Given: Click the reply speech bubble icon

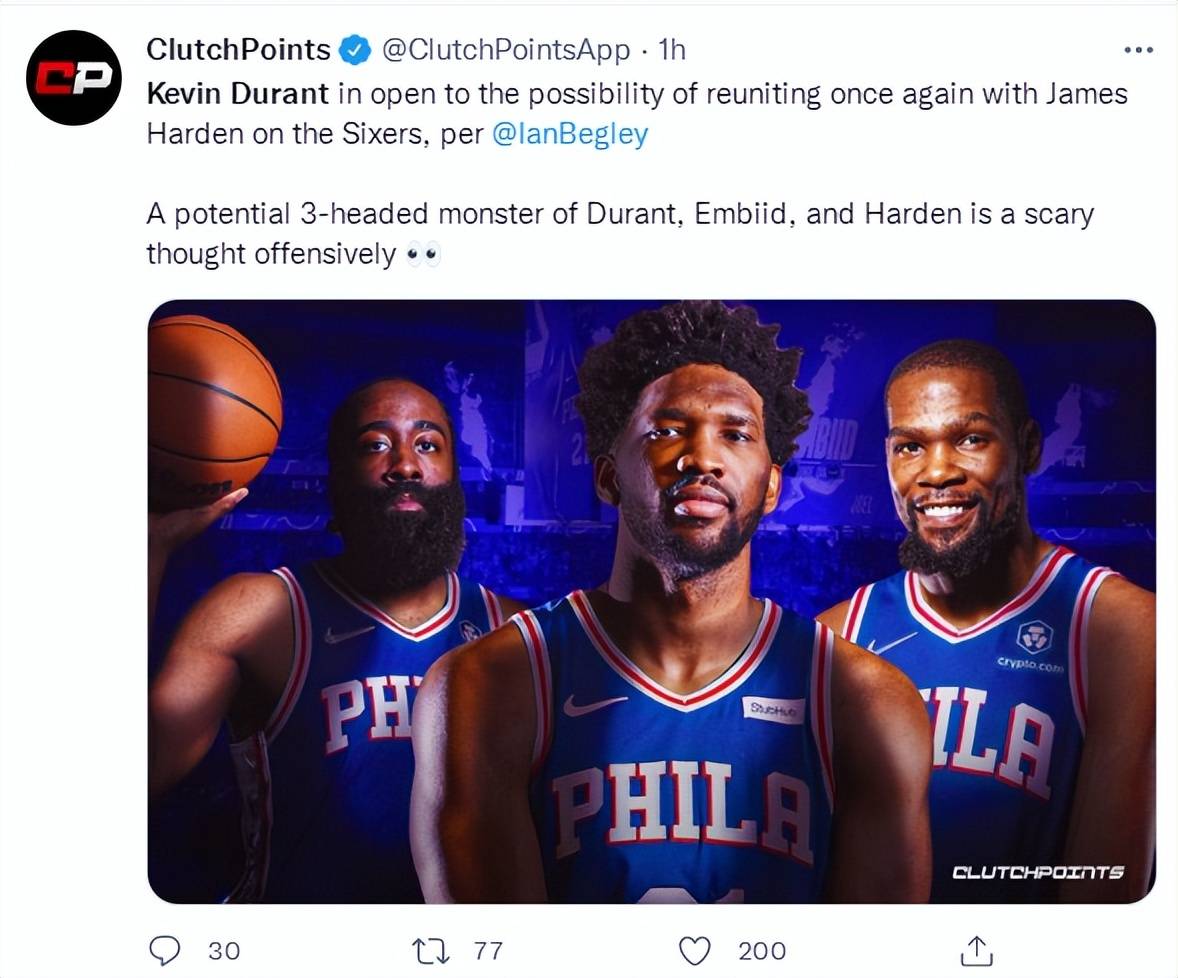Looking at the screenshot, I should [x=165, y=950].
